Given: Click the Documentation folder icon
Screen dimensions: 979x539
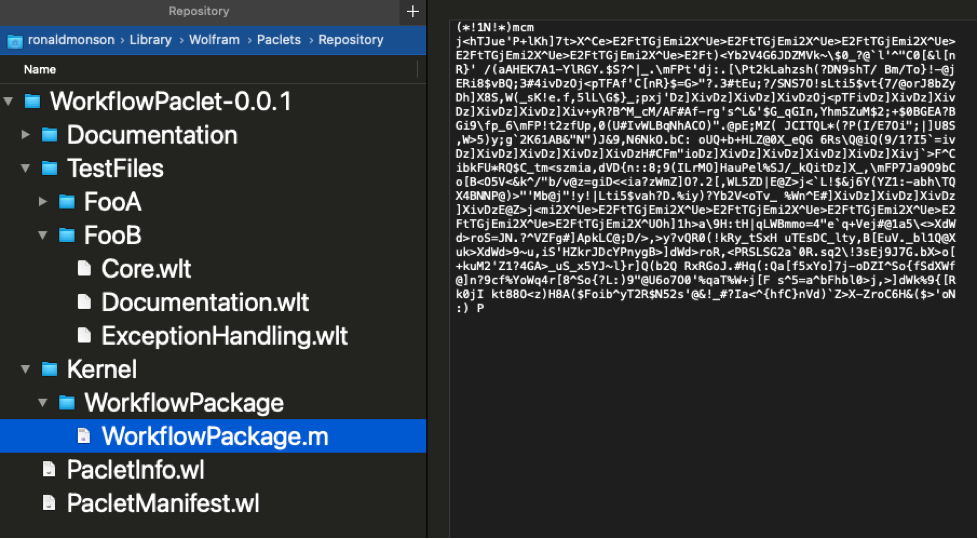Looking at the screenshot, I should tap(50, 135).
